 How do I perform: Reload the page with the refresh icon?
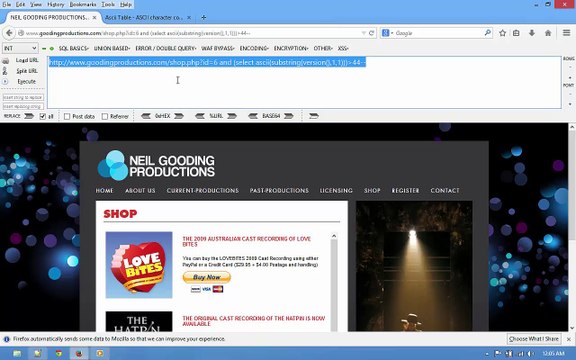371,33
